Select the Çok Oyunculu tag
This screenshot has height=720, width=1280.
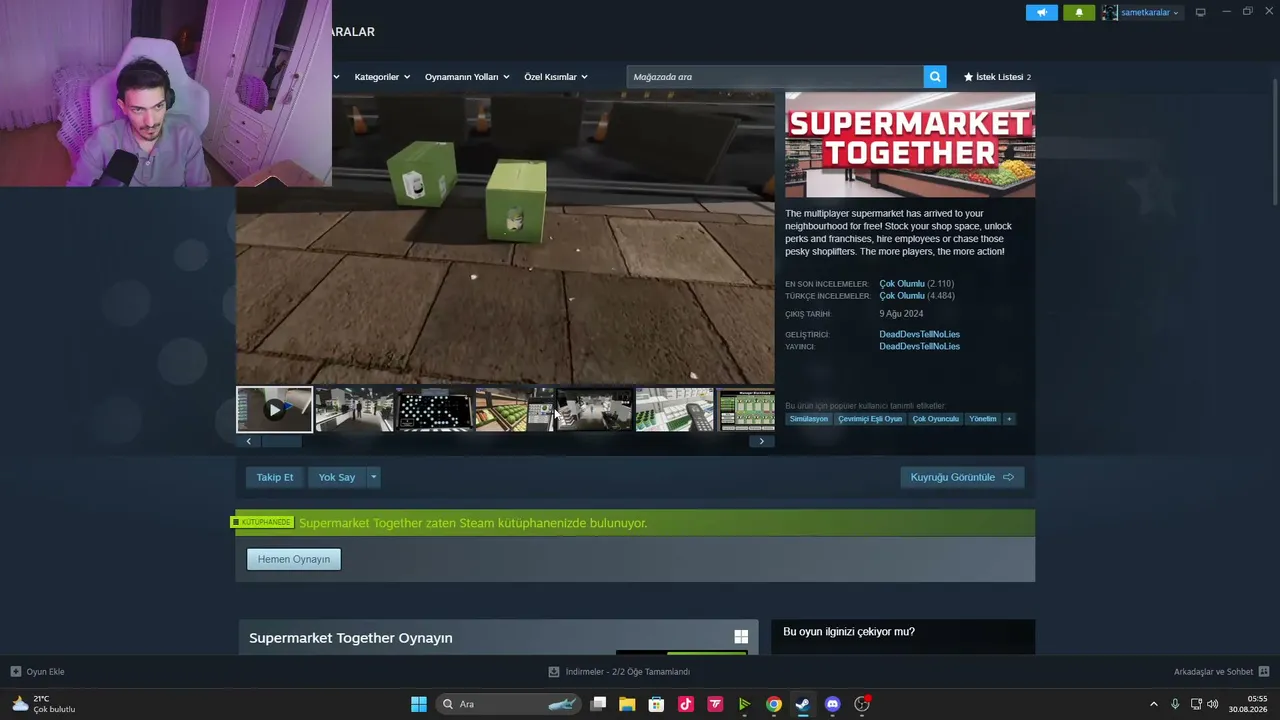coord(936,419)
